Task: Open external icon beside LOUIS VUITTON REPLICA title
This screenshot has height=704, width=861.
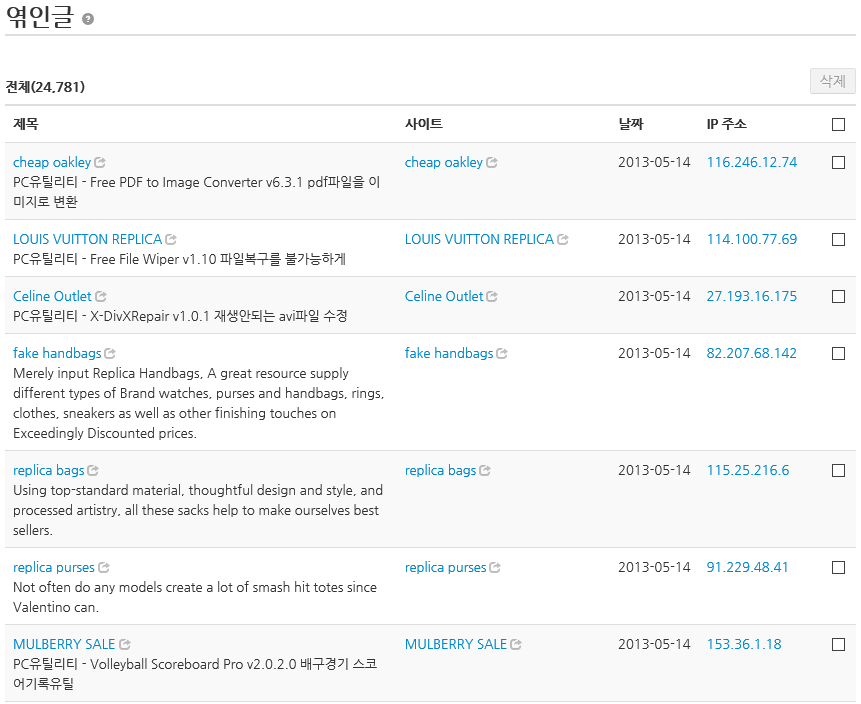Action: (171, 239)
